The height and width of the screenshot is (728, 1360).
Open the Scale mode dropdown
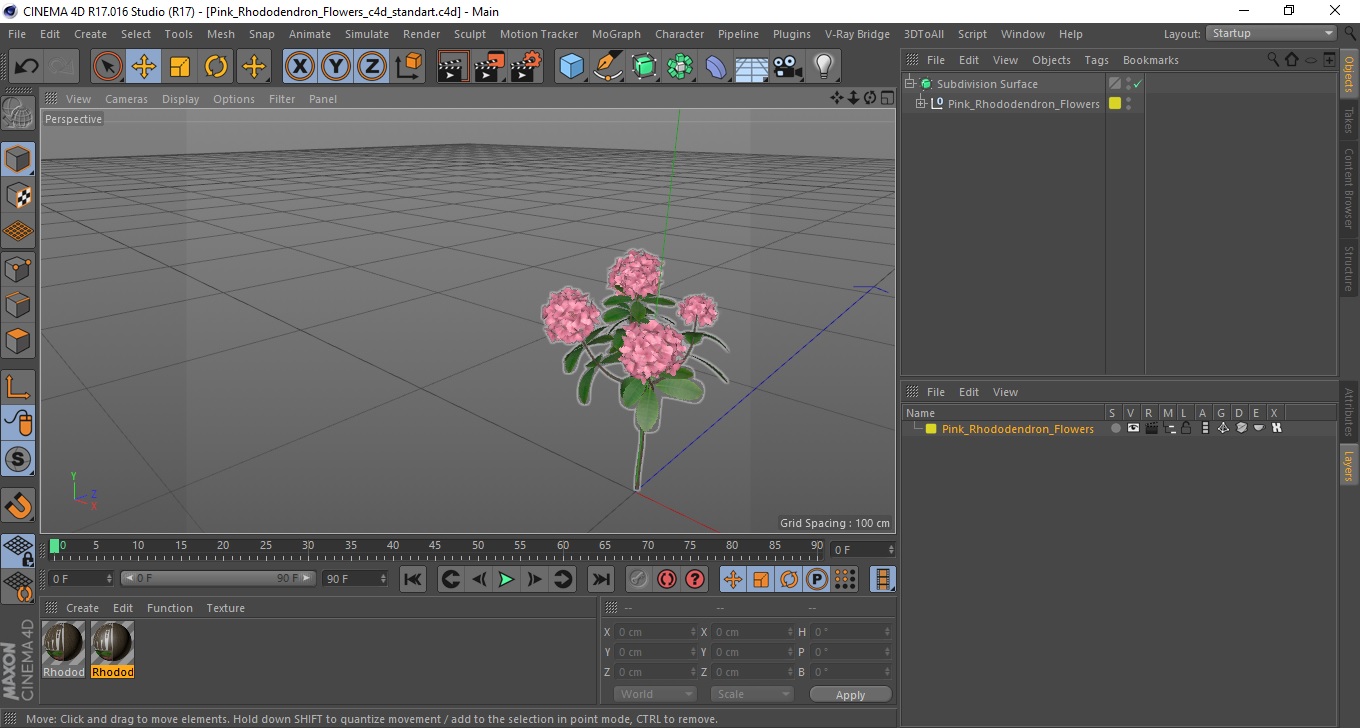click(752, 694)
